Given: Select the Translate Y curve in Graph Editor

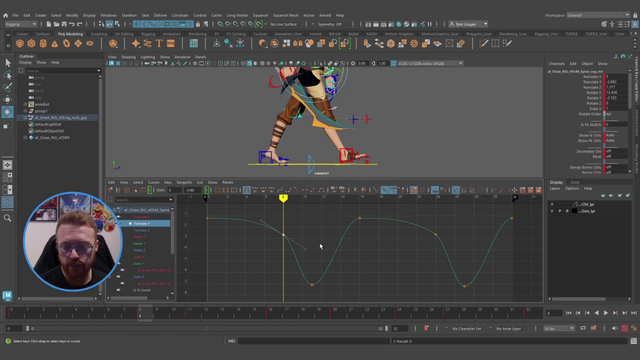Looking at the screenshot, I should pos(143,224).
